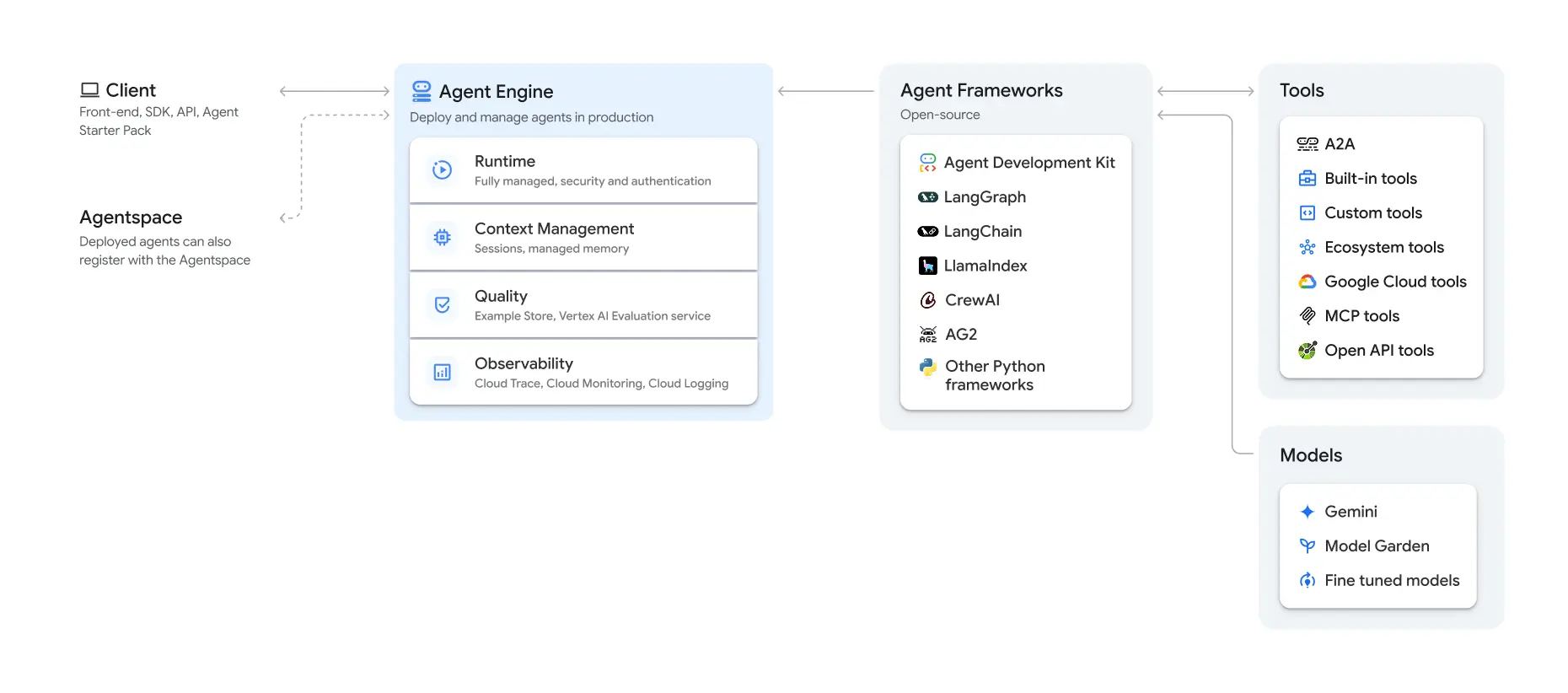Screen dimensions: 1568x693
Task: Click the Agent Frameworks title
Action: tap(981, 90)
